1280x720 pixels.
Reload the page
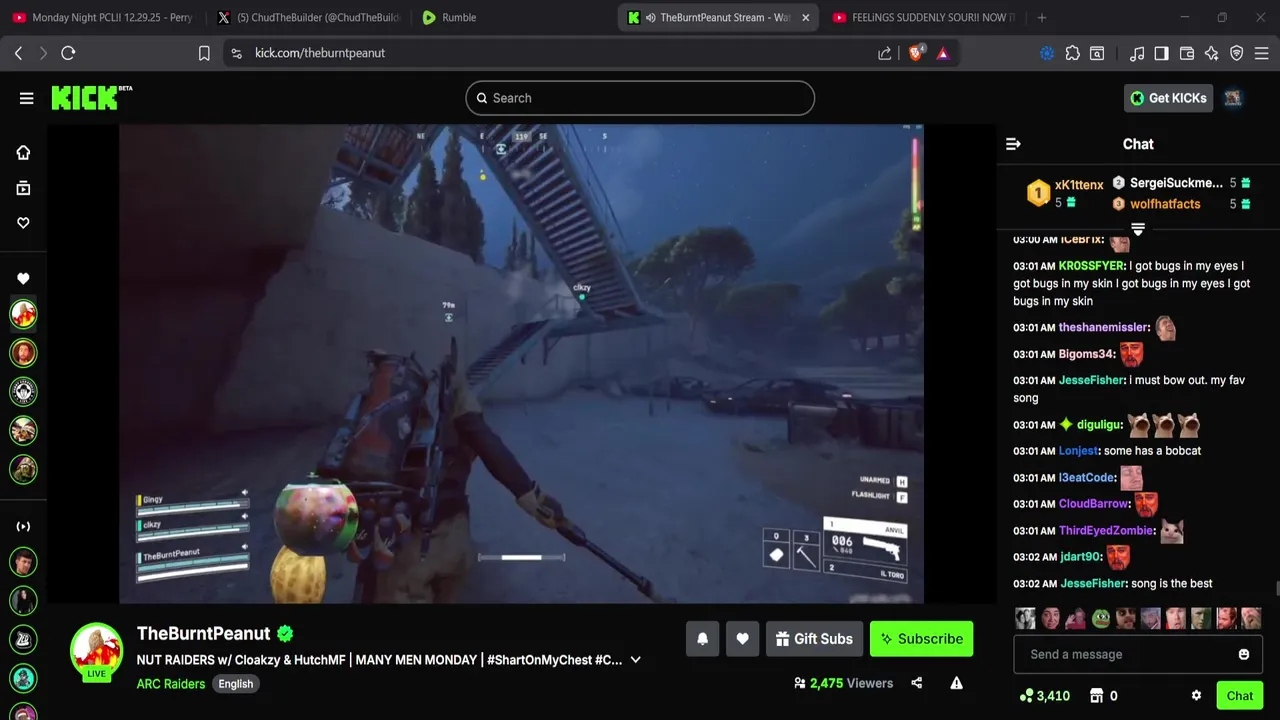point(68,53)
